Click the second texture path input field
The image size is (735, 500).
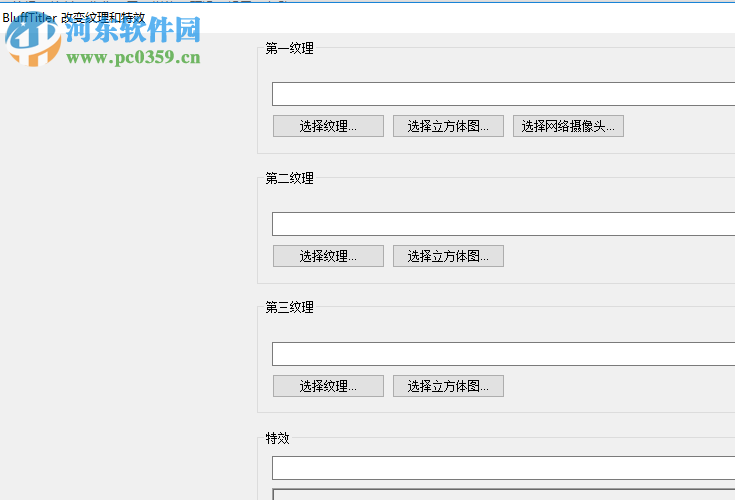pyautogui.click(x=503, y=224)
